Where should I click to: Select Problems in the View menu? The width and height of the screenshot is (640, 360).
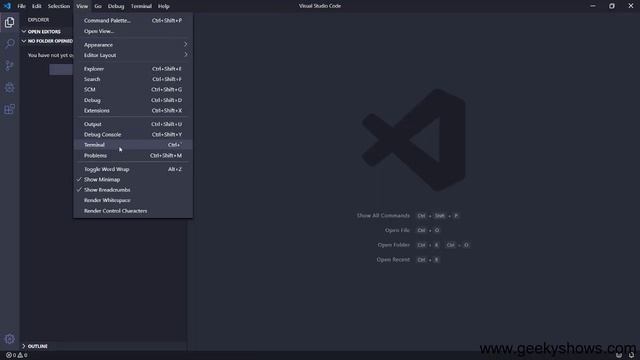(x=133, y=156)
